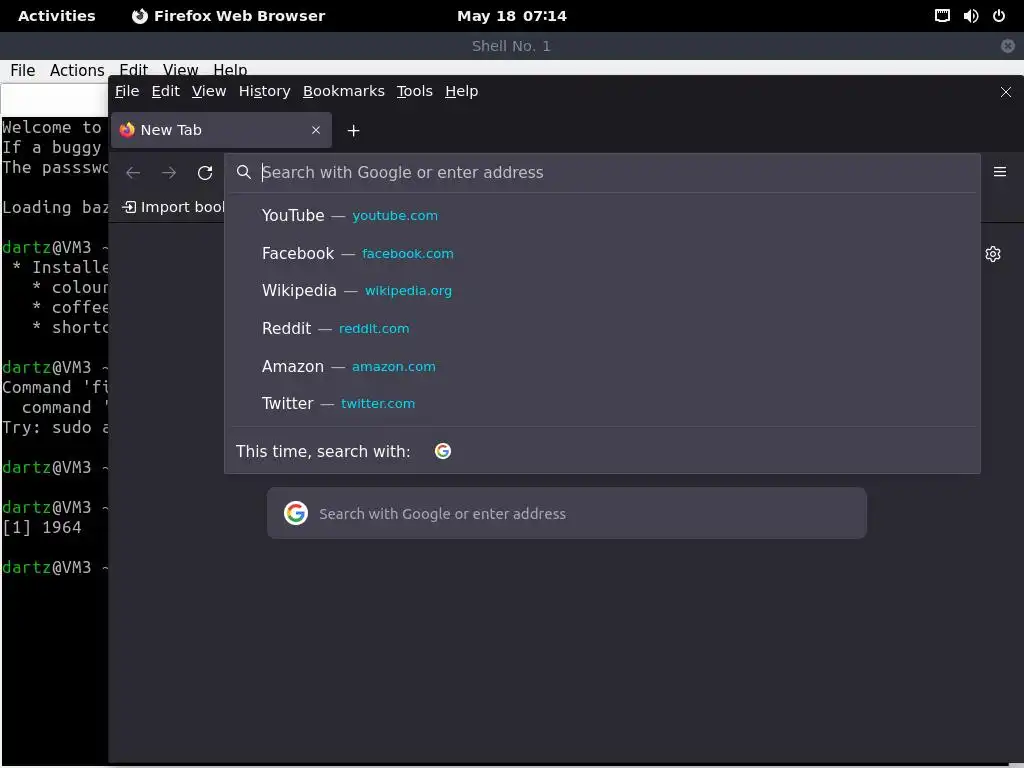Image resolution: width=1024 pixels, height=768 pixels.
Task: Open the system volume indicator
Action: [970, 16]
